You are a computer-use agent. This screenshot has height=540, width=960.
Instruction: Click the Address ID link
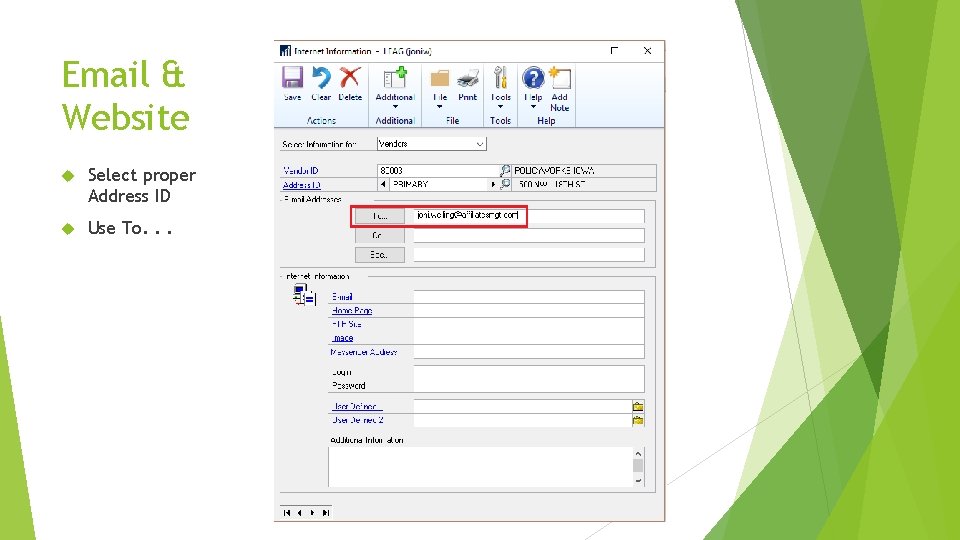click(301, 185)
